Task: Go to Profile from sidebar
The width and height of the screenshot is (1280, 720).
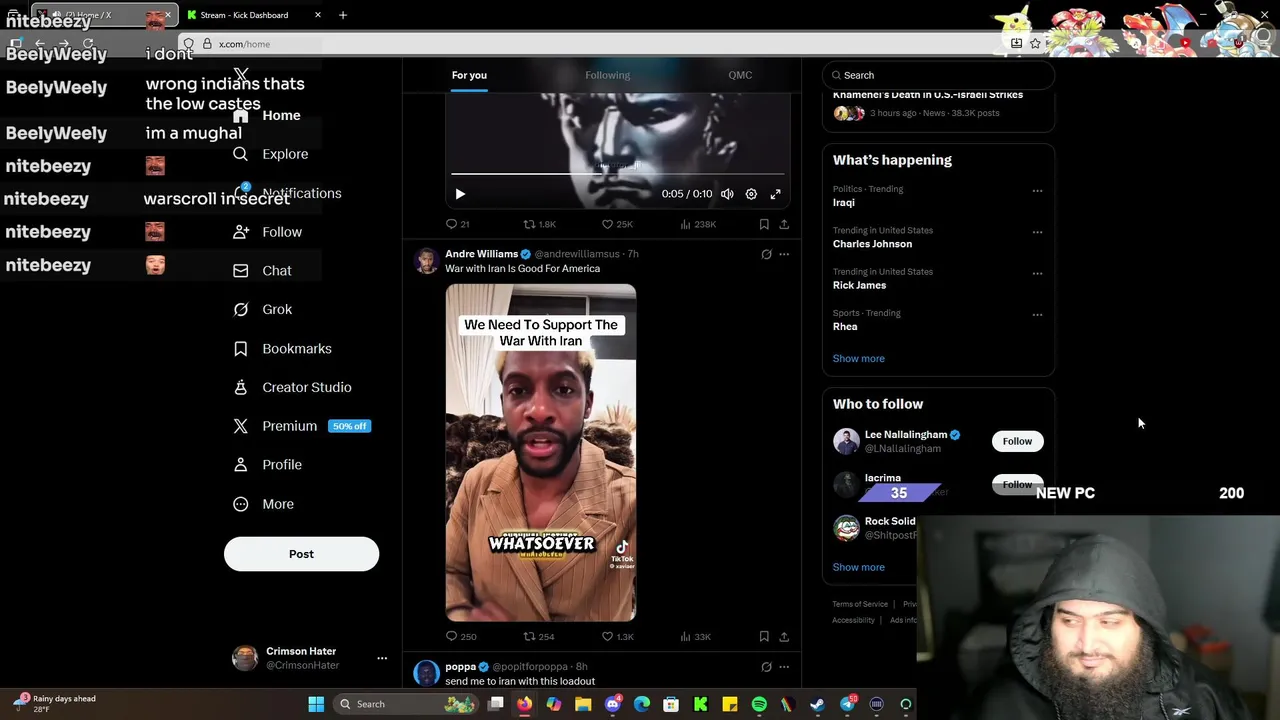Action: pos(267,465)
